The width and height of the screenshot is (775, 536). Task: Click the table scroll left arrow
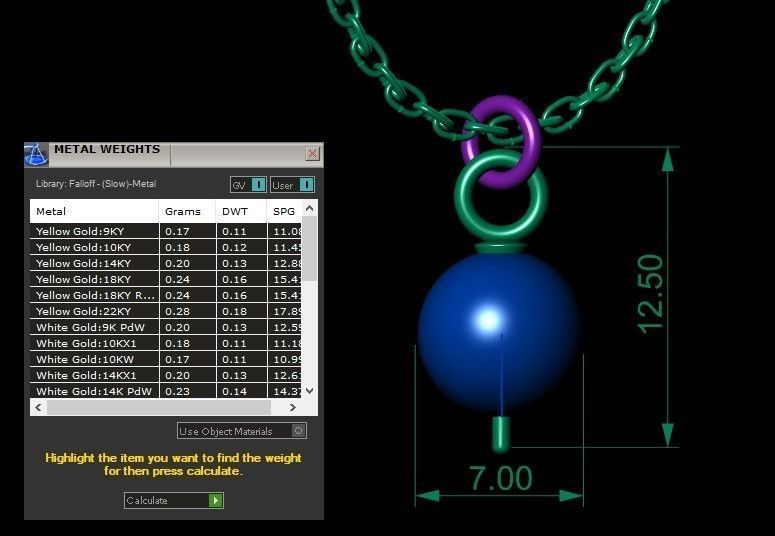(39, 407)
